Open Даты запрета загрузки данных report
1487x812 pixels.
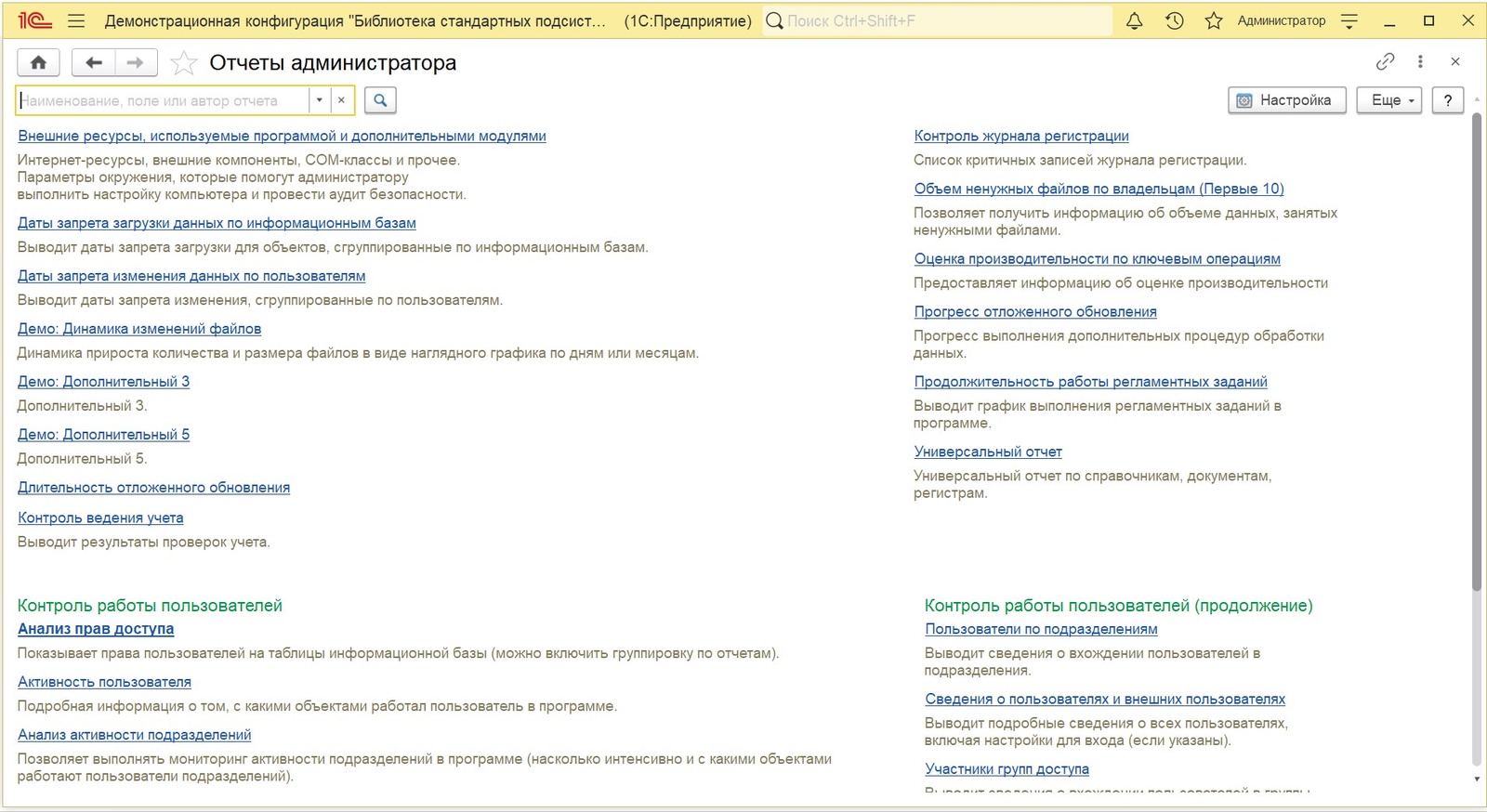[x=217, y=223]
